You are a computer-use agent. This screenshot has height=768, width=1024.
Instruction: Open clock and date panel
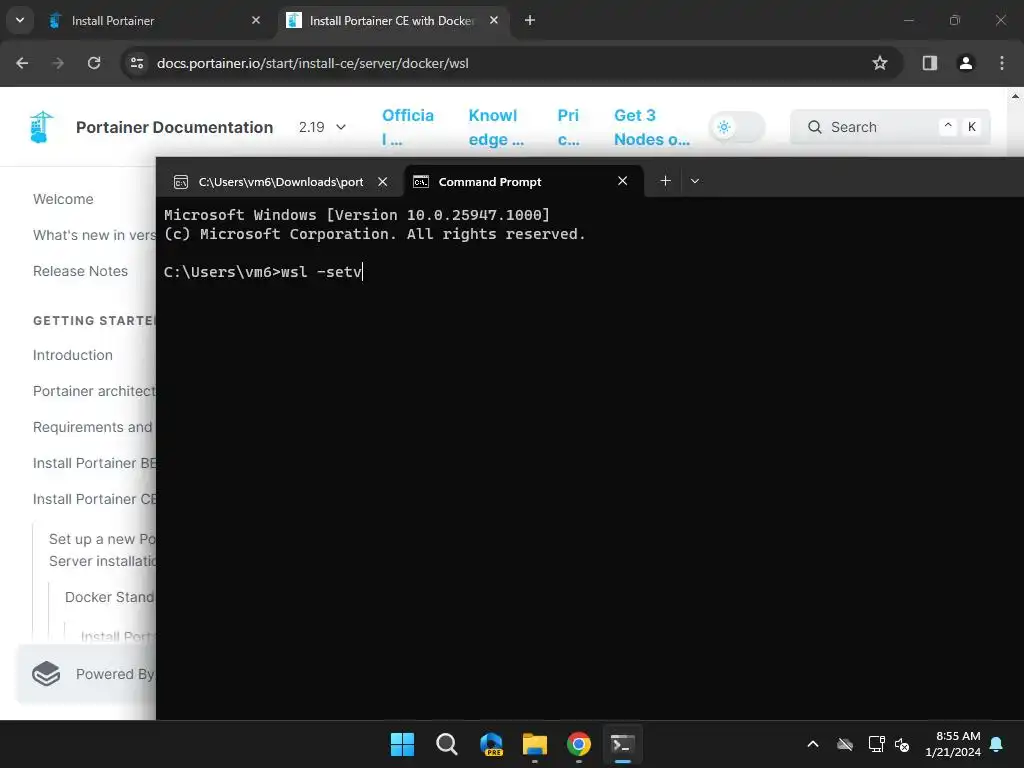coord(953,744)
